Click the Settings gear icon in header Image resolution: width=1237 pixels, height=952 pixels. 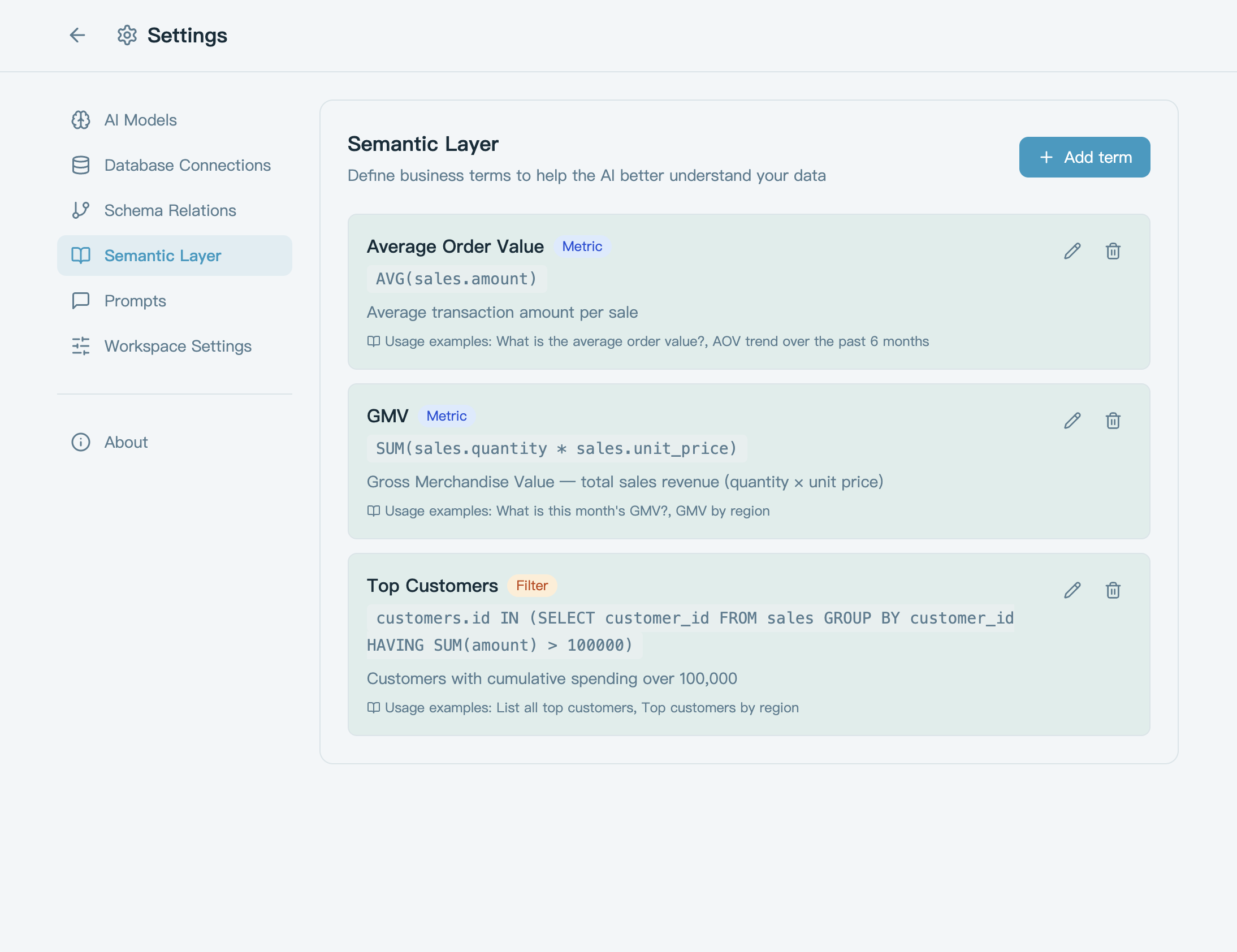point(127,35)
